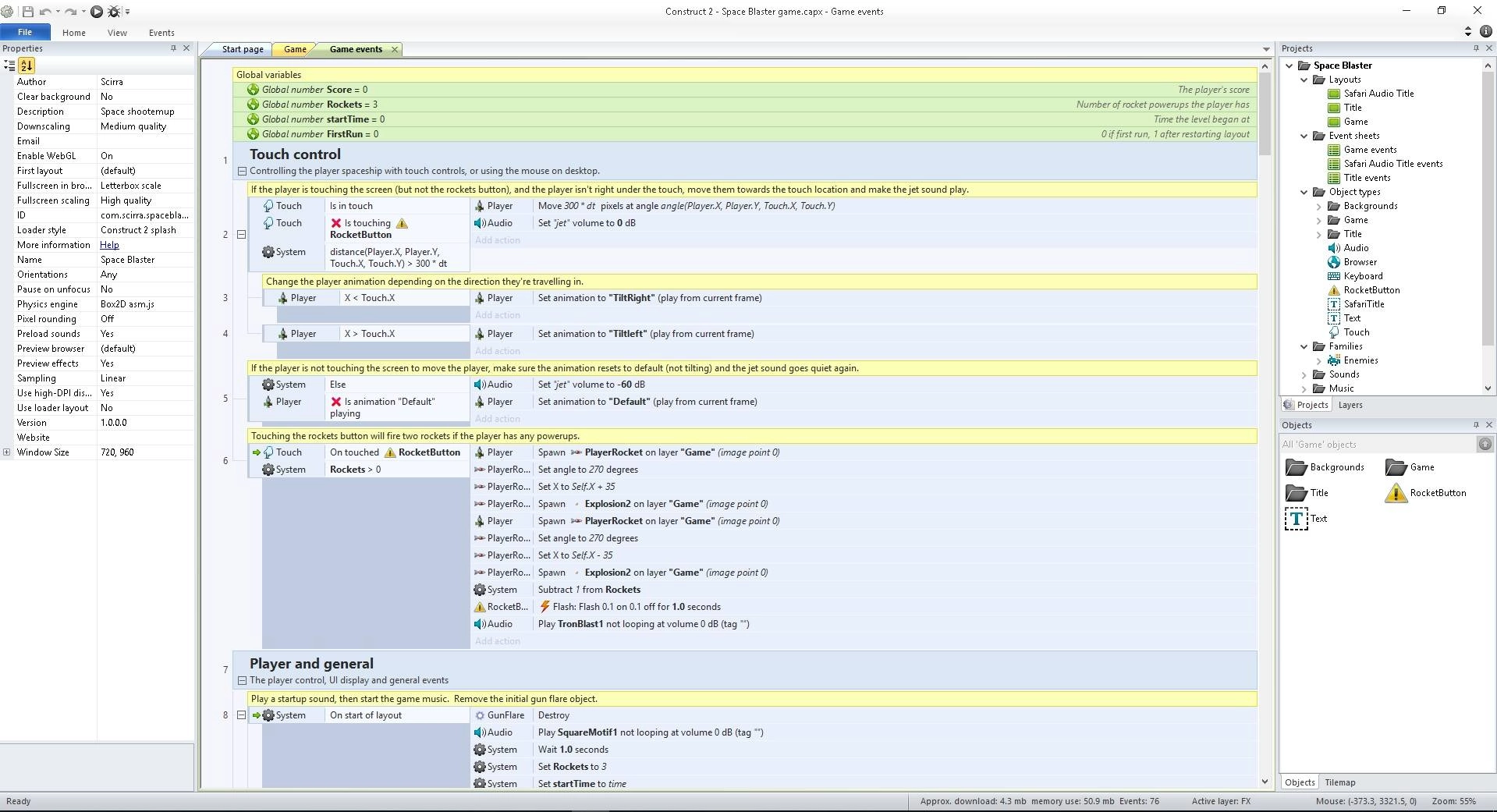Click the Browser globe icon in Projects tree
The width and height of the screenshot is (1497, 812).
point(1334,262)
